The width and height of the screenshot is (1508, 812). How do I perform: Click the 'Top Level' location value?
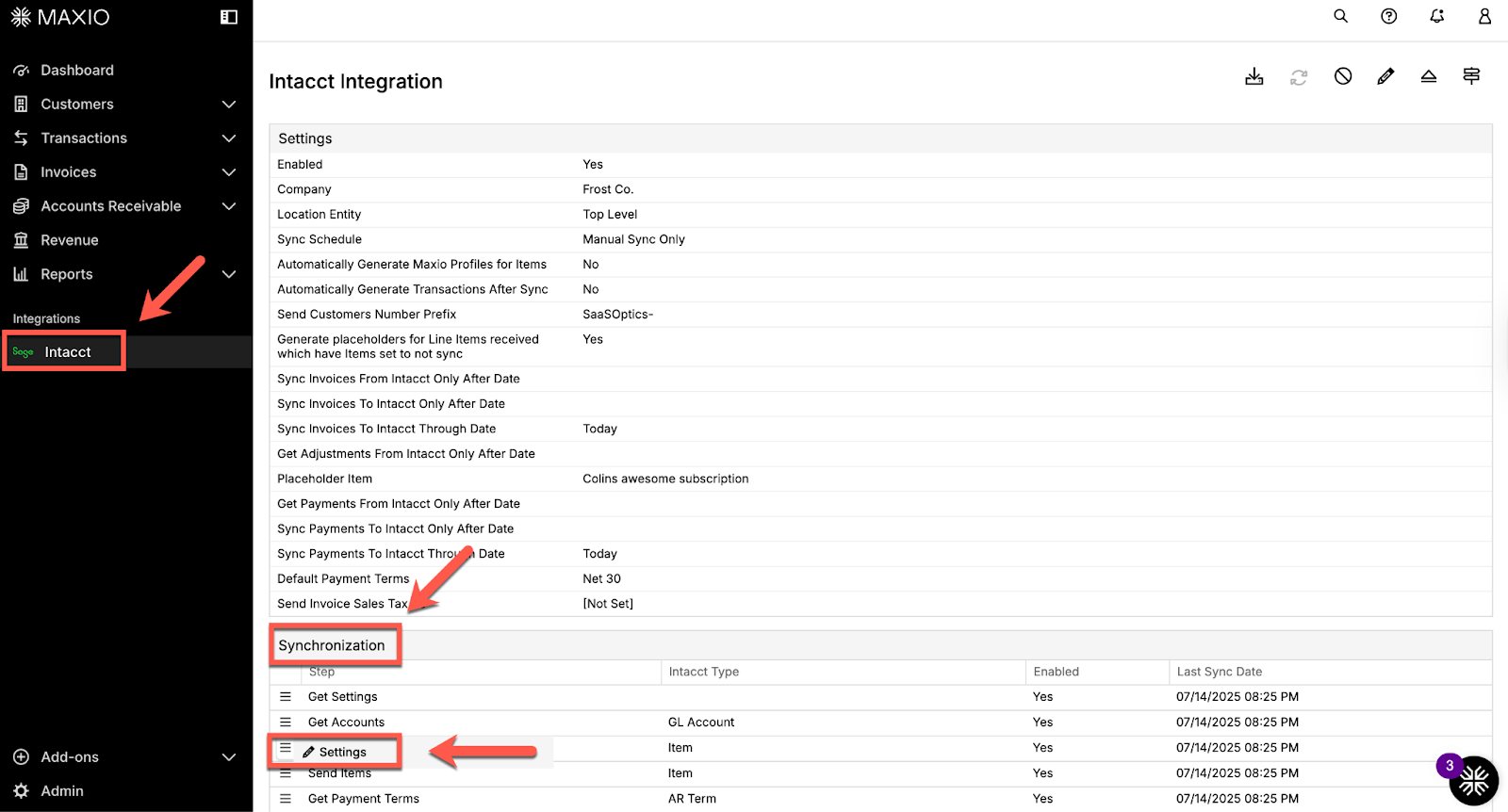click(x=610, y=215)
